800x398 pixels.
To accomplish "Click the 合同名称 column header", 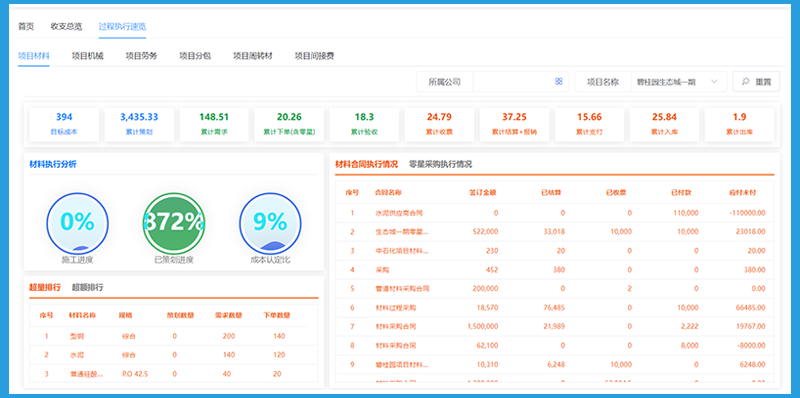I will point(388,193).
